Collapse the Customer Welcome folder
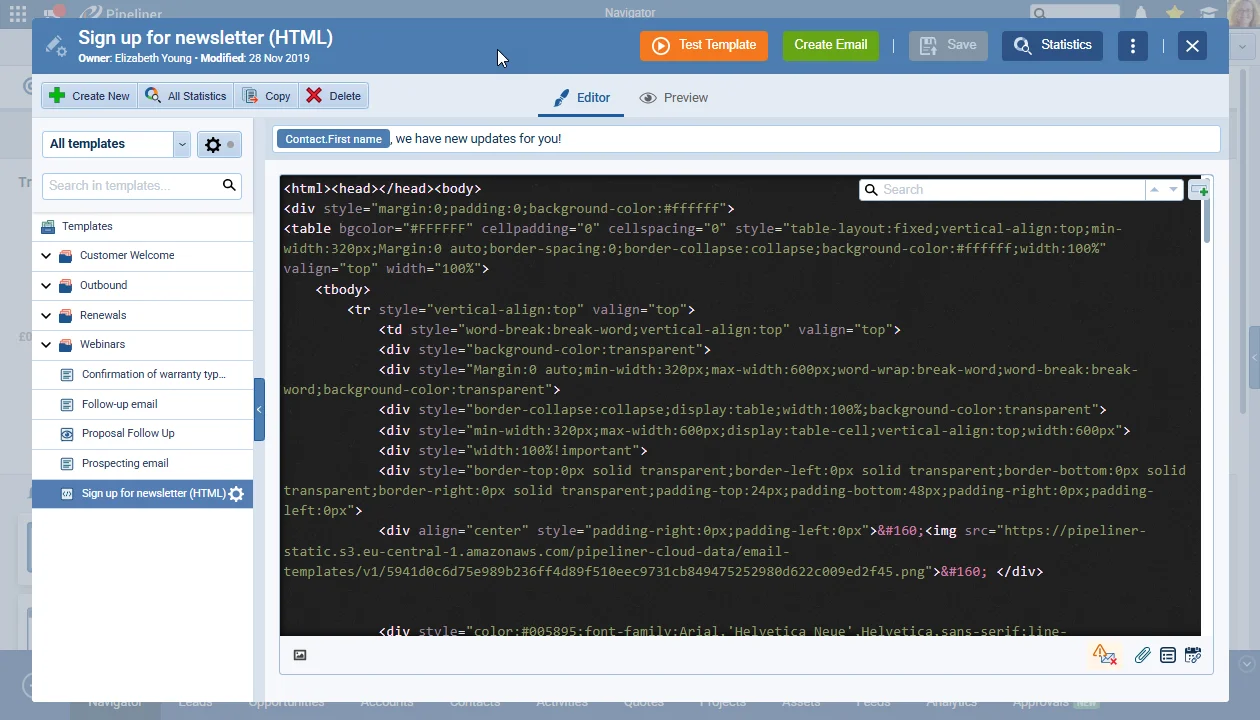The width and height of the screenshot is (1260, 720). [46, 256]
